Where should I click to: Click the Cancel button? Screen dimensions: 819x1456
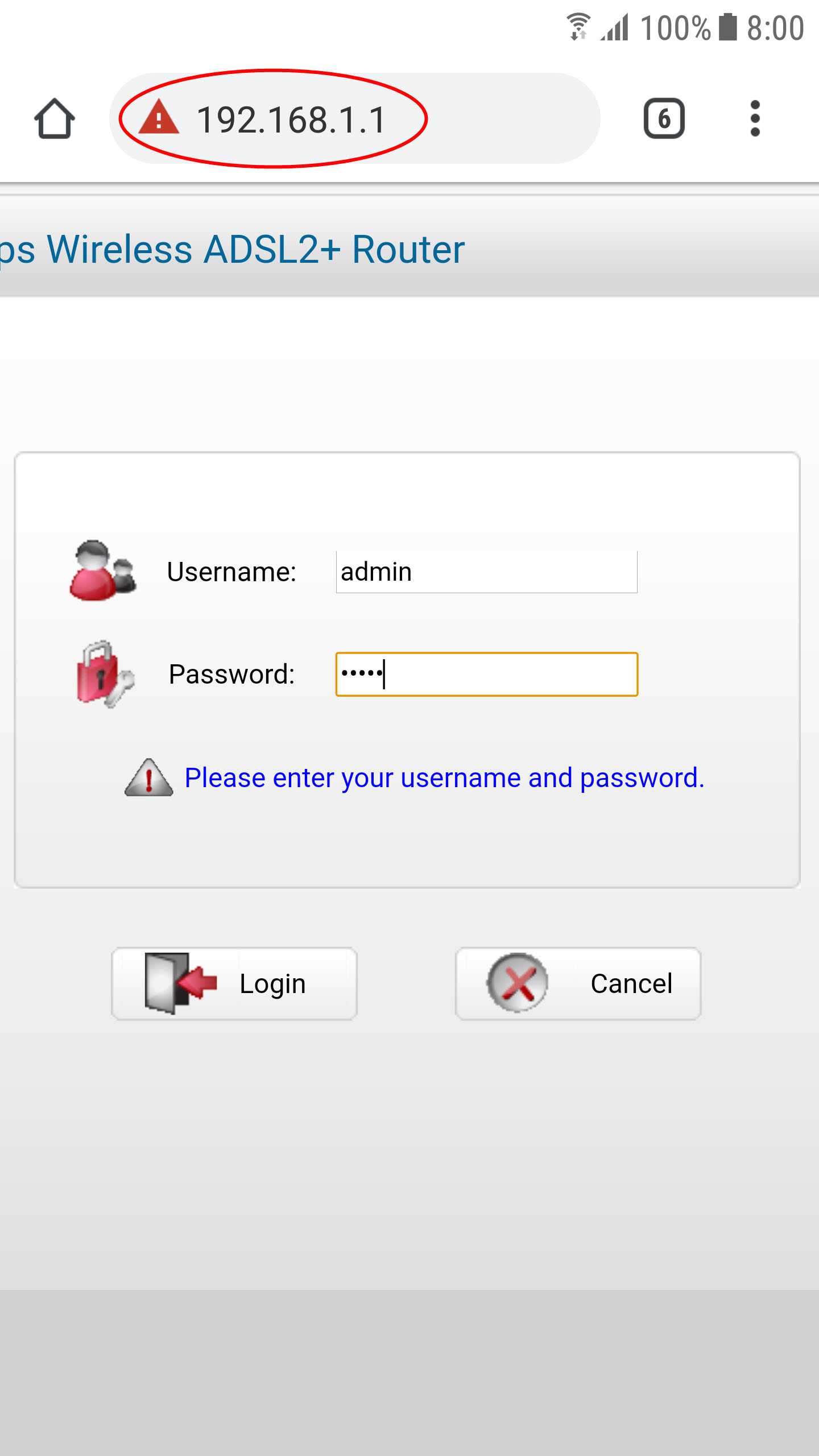tap(578, 983)
